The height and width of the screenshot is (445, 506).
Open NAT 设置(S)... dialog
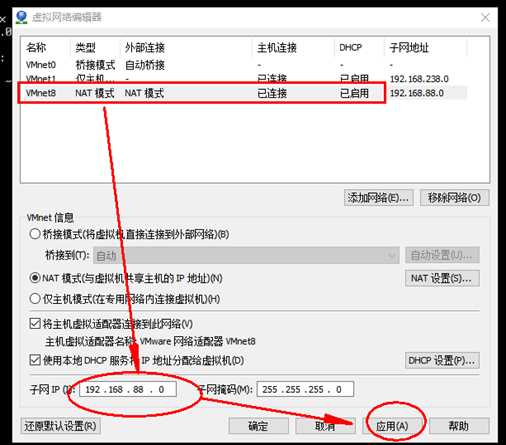coord(442,278)
